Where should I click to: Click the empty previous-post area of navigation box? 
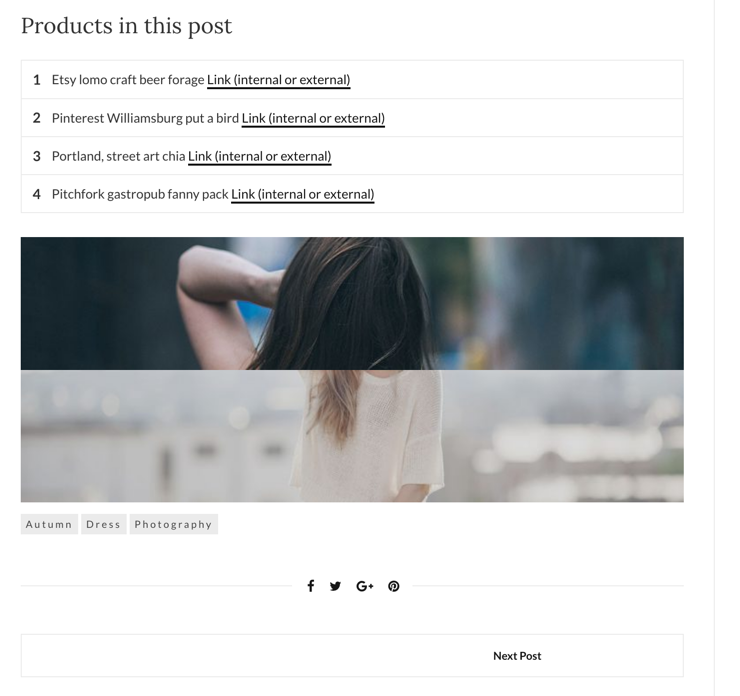pyautogui.click(x=186, y=655)
